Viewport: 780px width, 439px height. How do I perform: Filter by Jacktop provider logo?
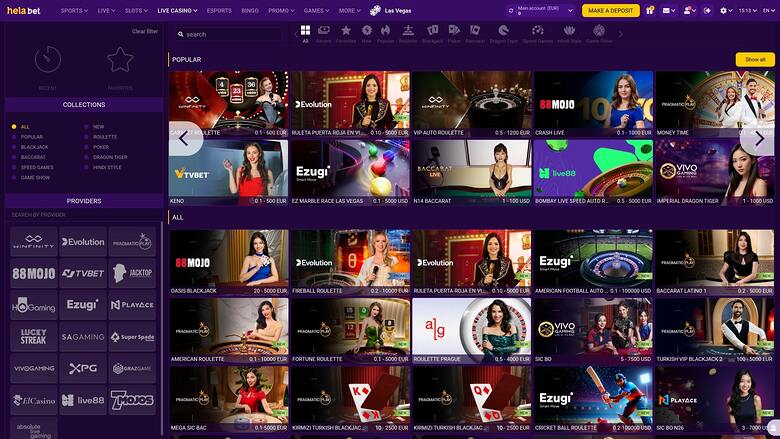click(132, 273)
